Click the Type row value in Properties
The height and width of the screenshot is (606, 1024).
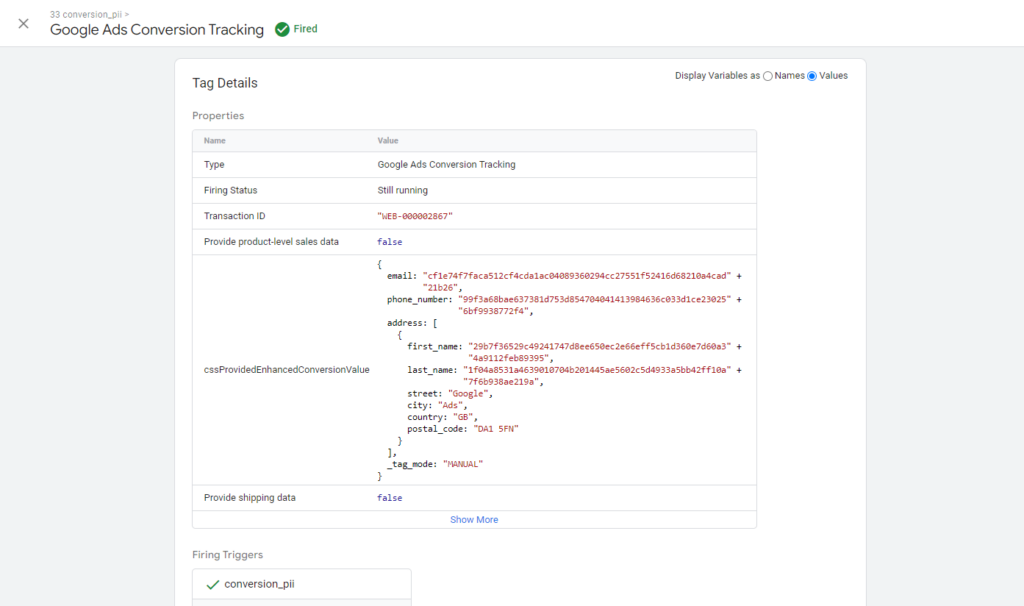[x=446, y=164]
